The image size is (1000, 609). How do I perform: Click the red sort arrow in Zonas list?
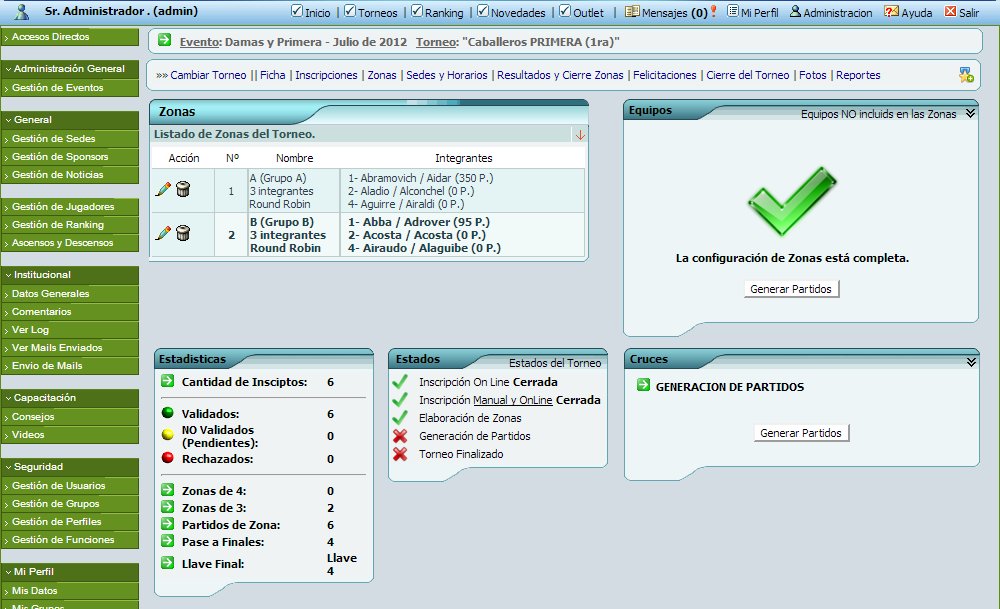(x=580, y=135)
